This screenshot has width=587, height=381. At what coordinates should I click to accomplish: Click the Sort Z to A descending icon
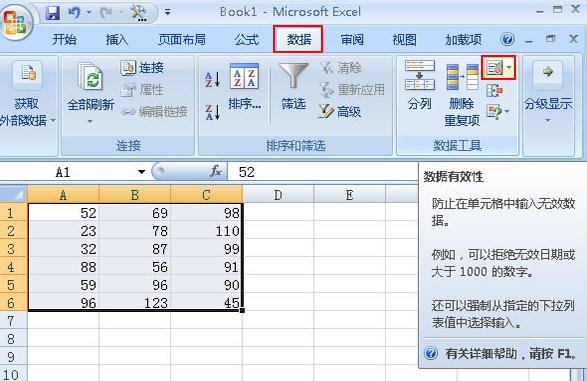(x=212, y=112)
